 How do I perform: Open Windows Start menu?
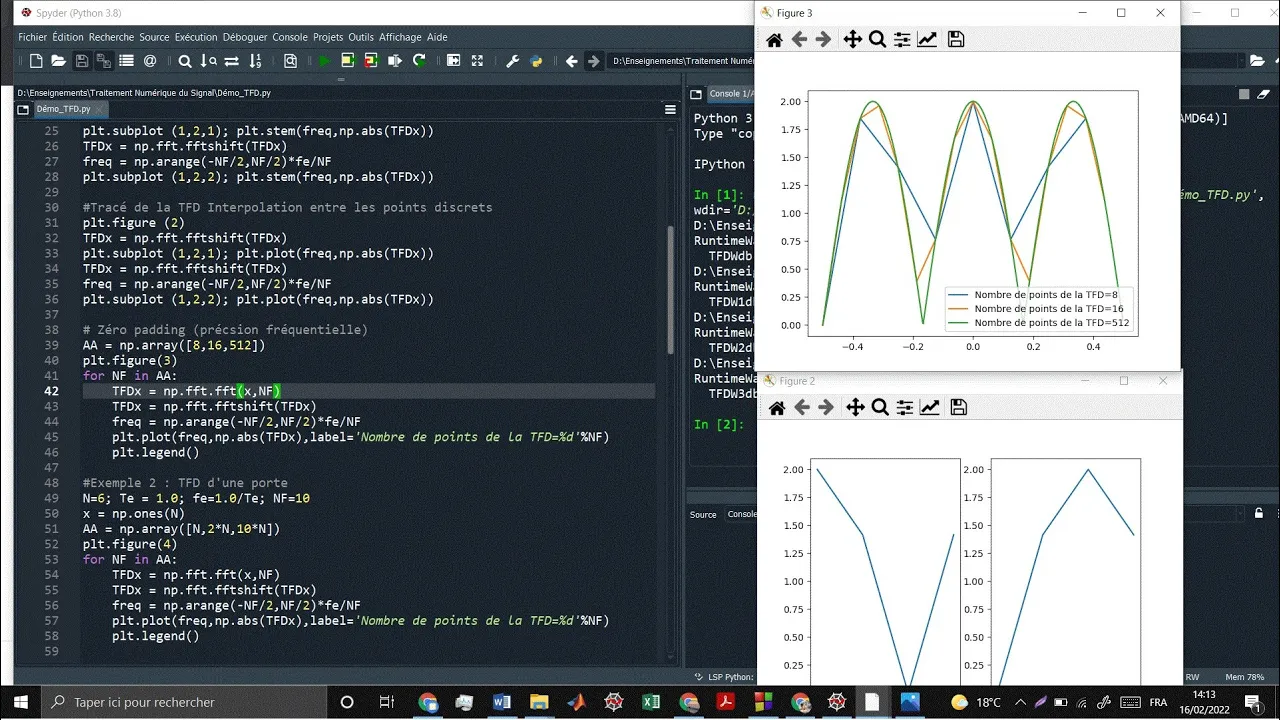pos(21,702)
